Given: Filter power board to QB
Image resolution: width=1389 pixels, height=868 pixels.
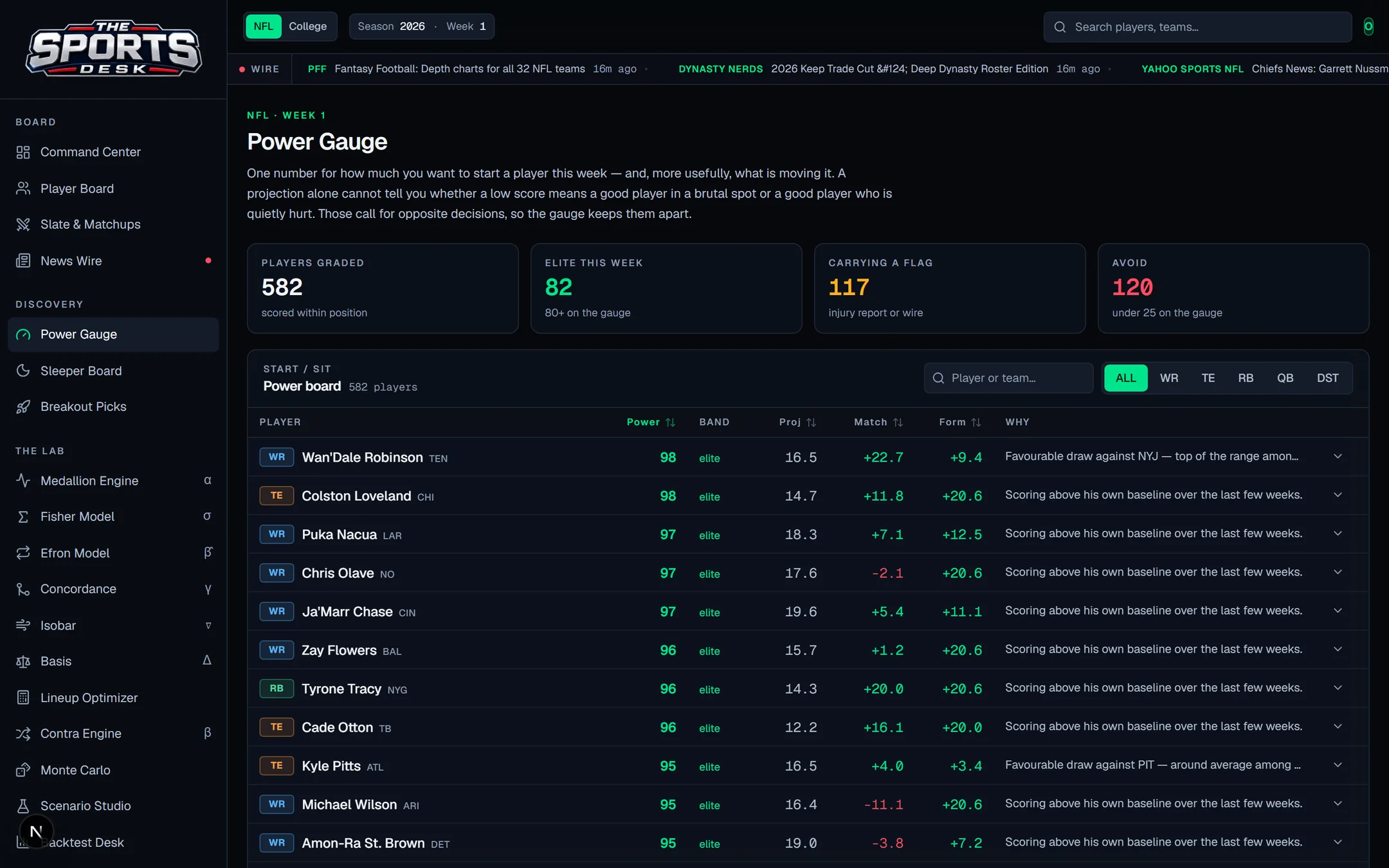Looking at the screenshot, I should pyautogui.click(x=1285, y=378).
